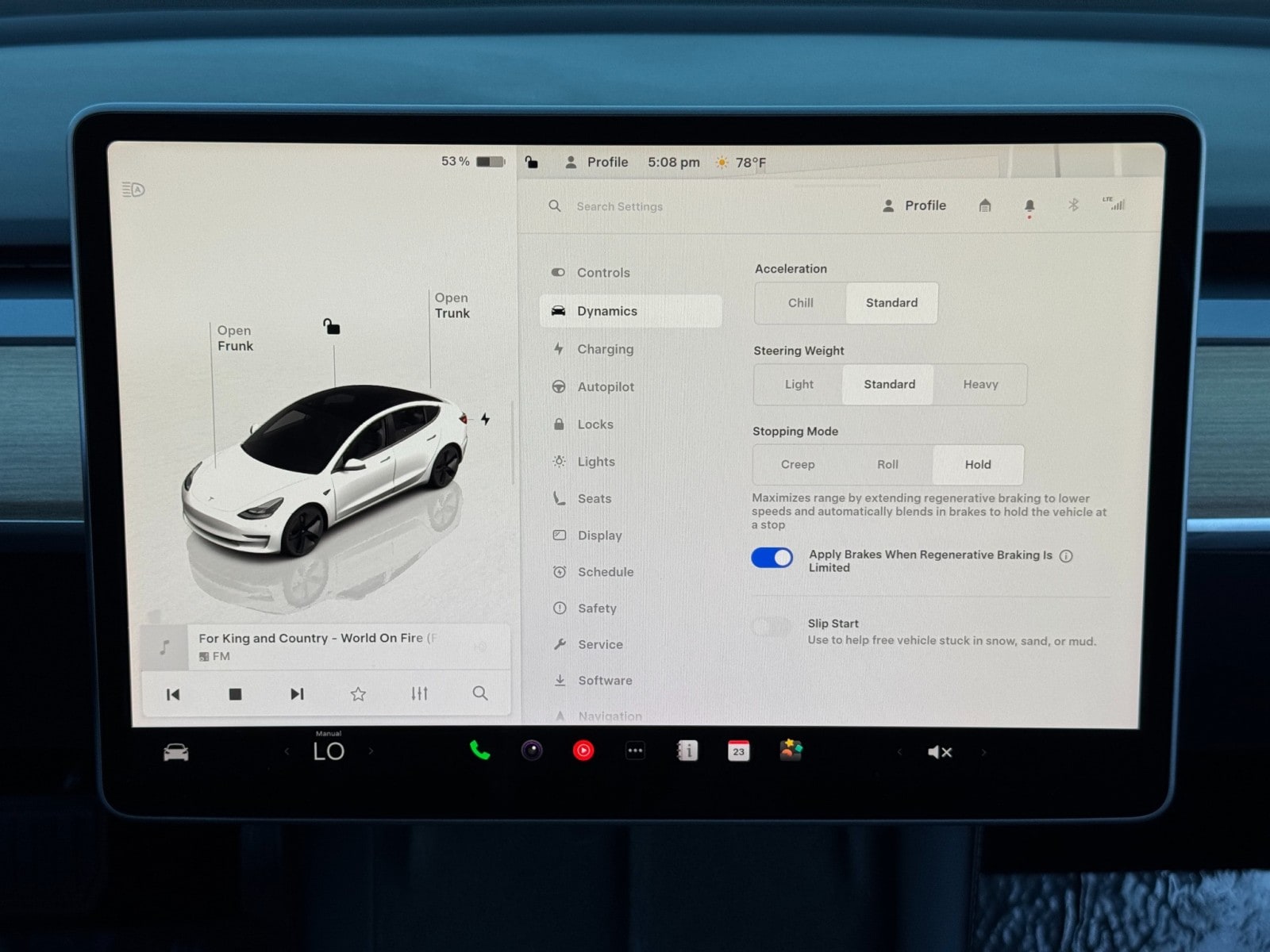Set Acceleration to Chill
The width and height of the screenshot is (1270, 952).
pyautogui.click(x=800, y=303)
